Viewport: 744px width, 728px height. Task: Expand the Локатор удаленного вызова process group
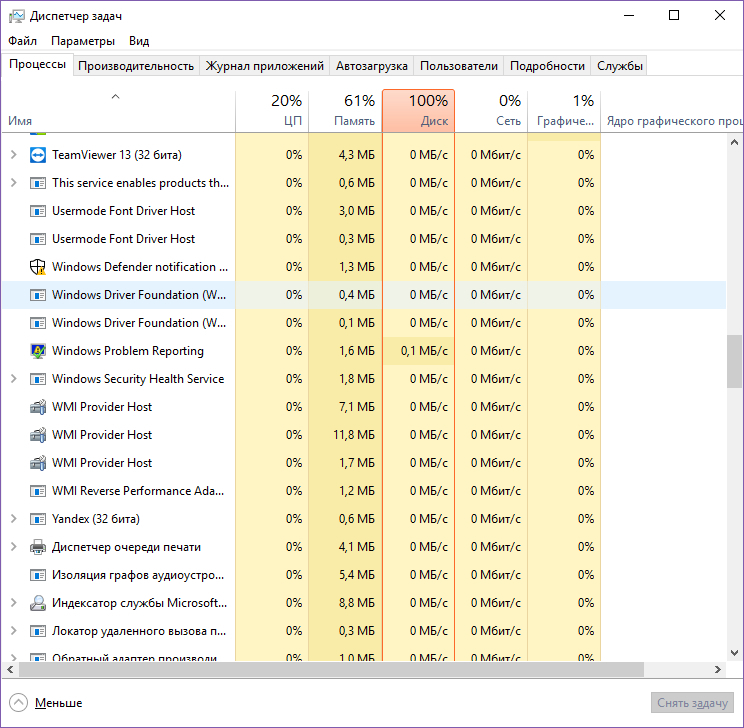[13, 631]
